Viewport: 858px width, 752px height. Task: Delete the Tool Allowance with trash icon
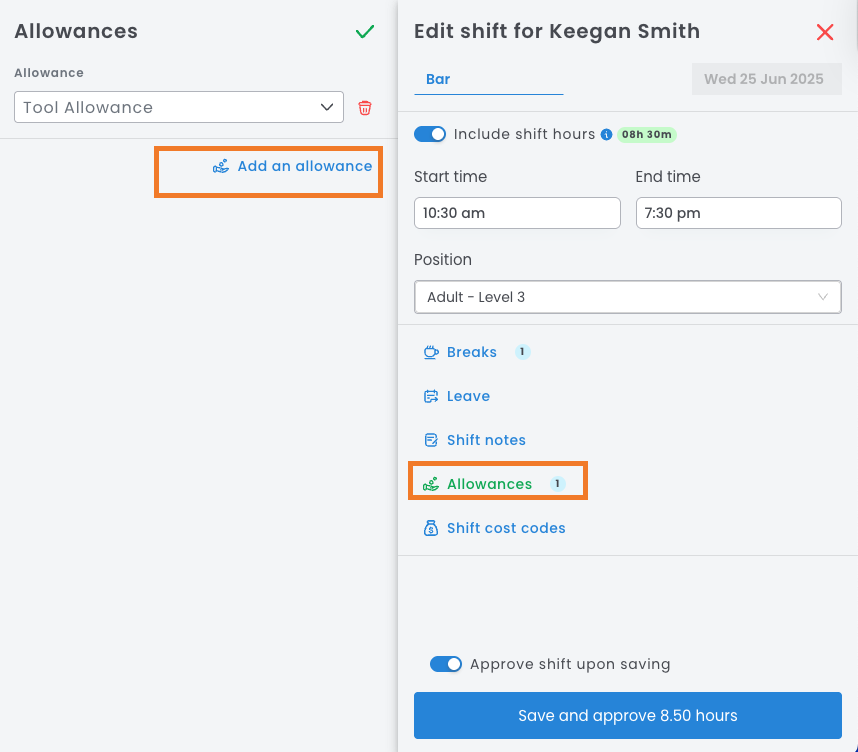tap(365, 108)
